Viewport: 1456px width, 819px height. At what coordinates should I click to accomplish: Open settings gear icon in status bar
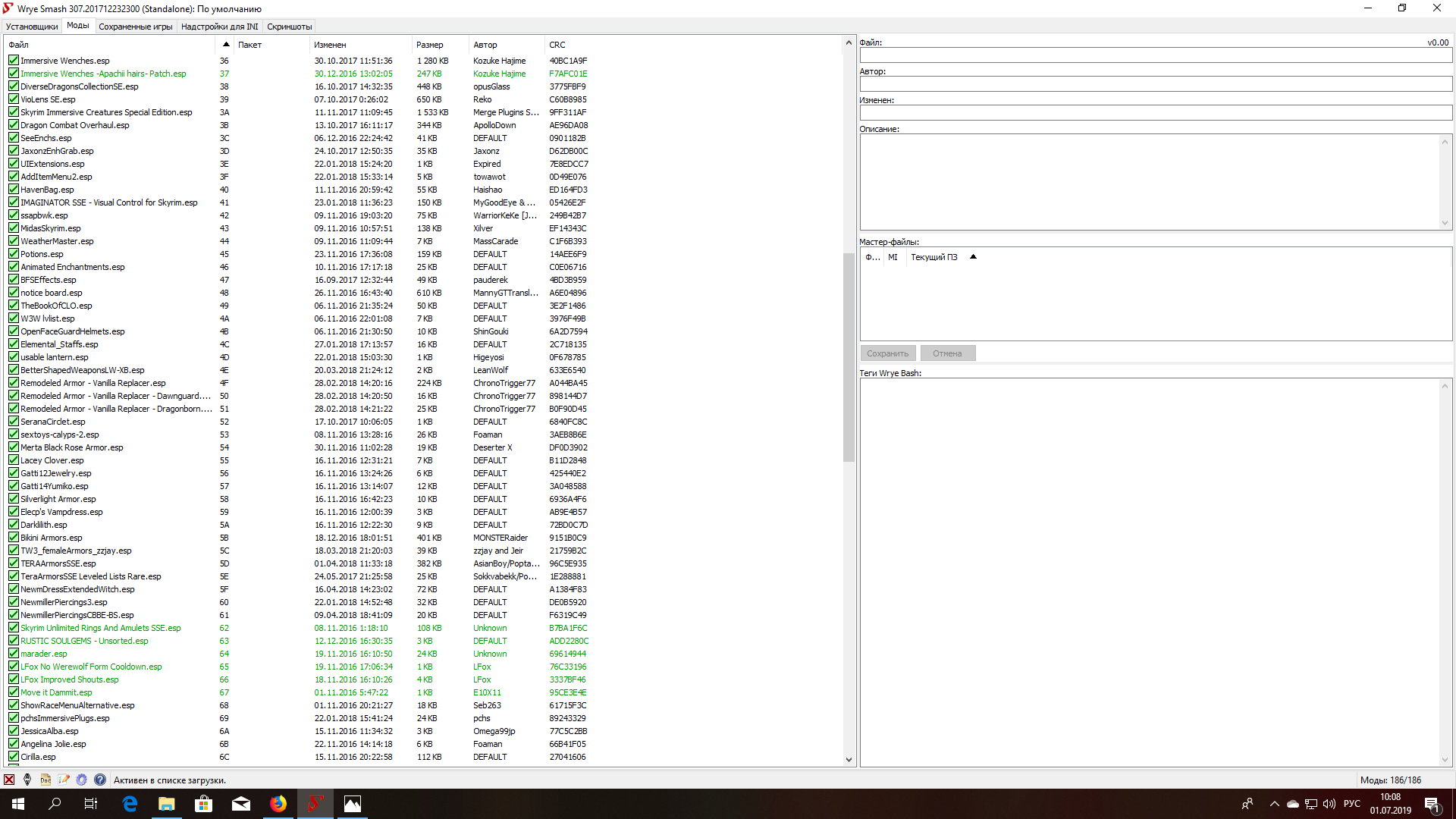coord(82,780)
